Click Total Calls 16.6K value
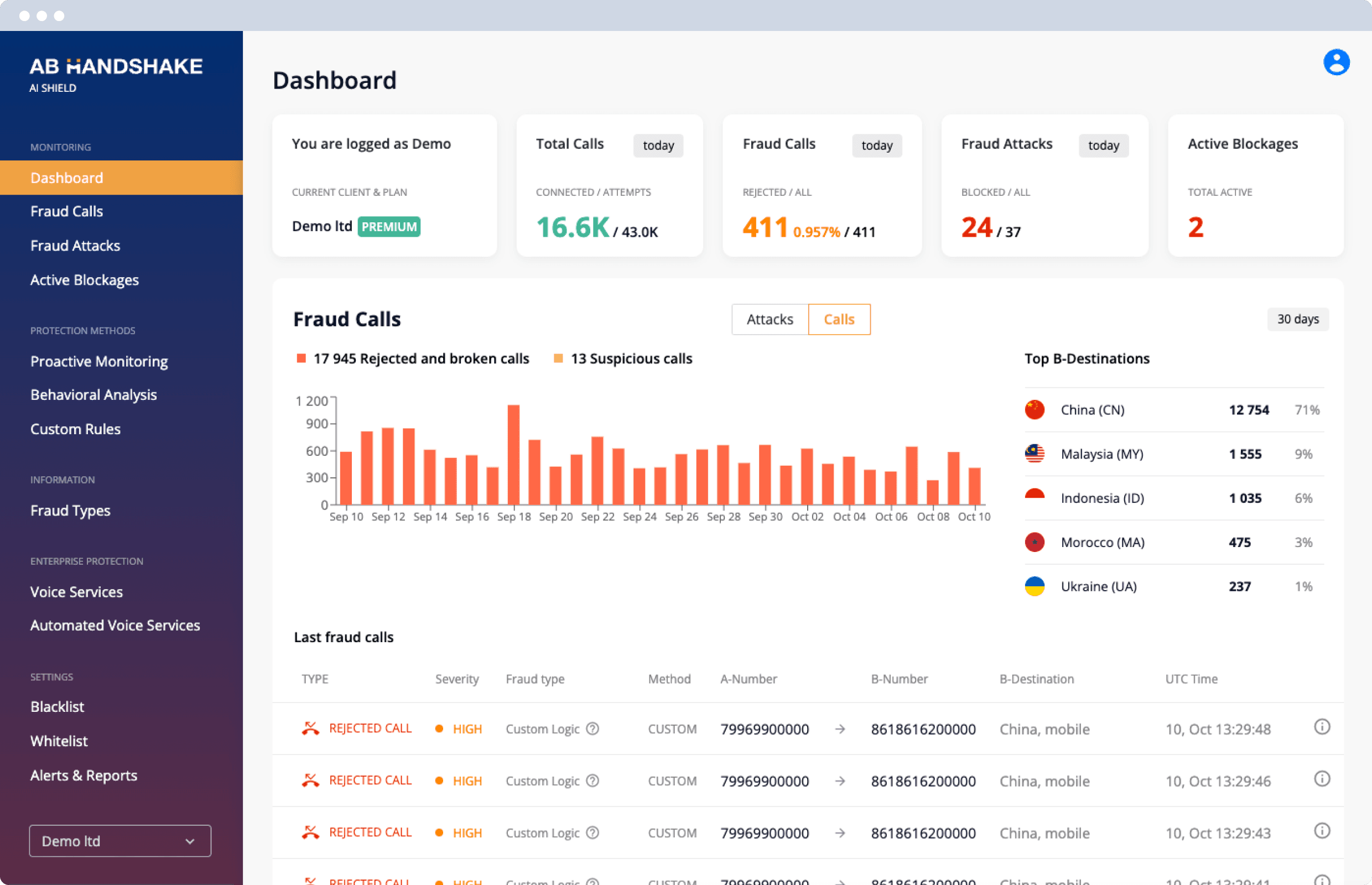Image resolution: width=1372 pixels, height=885 pixels. pos(573,227)
